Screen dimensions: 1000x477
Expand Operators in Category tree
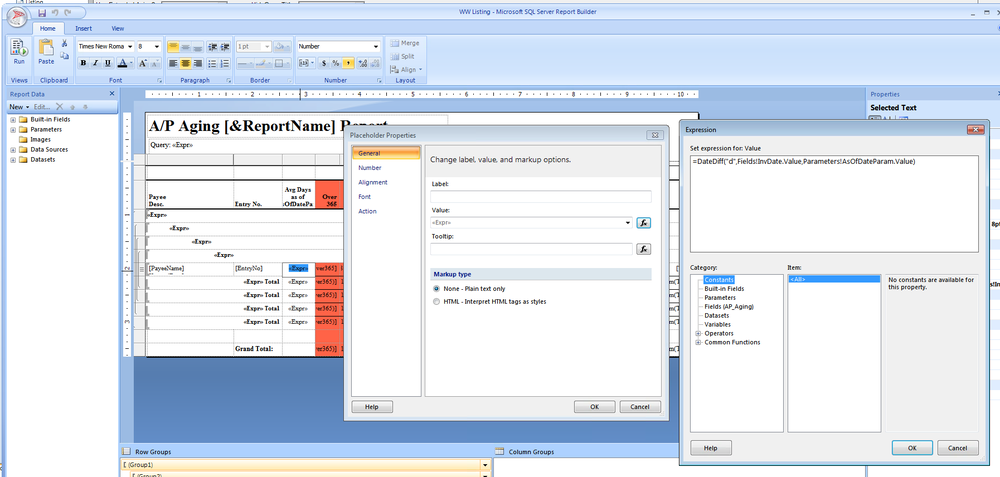tap(698, 334)
